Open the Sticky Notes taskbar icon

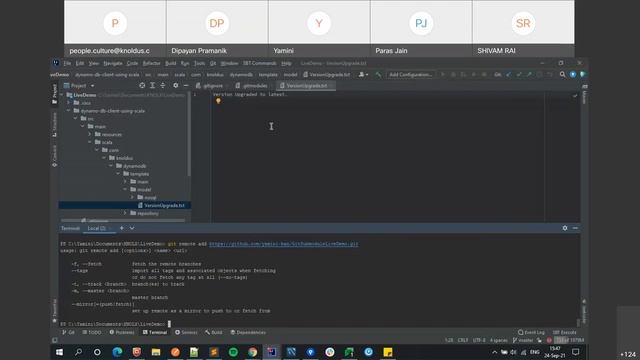[388, 352]
